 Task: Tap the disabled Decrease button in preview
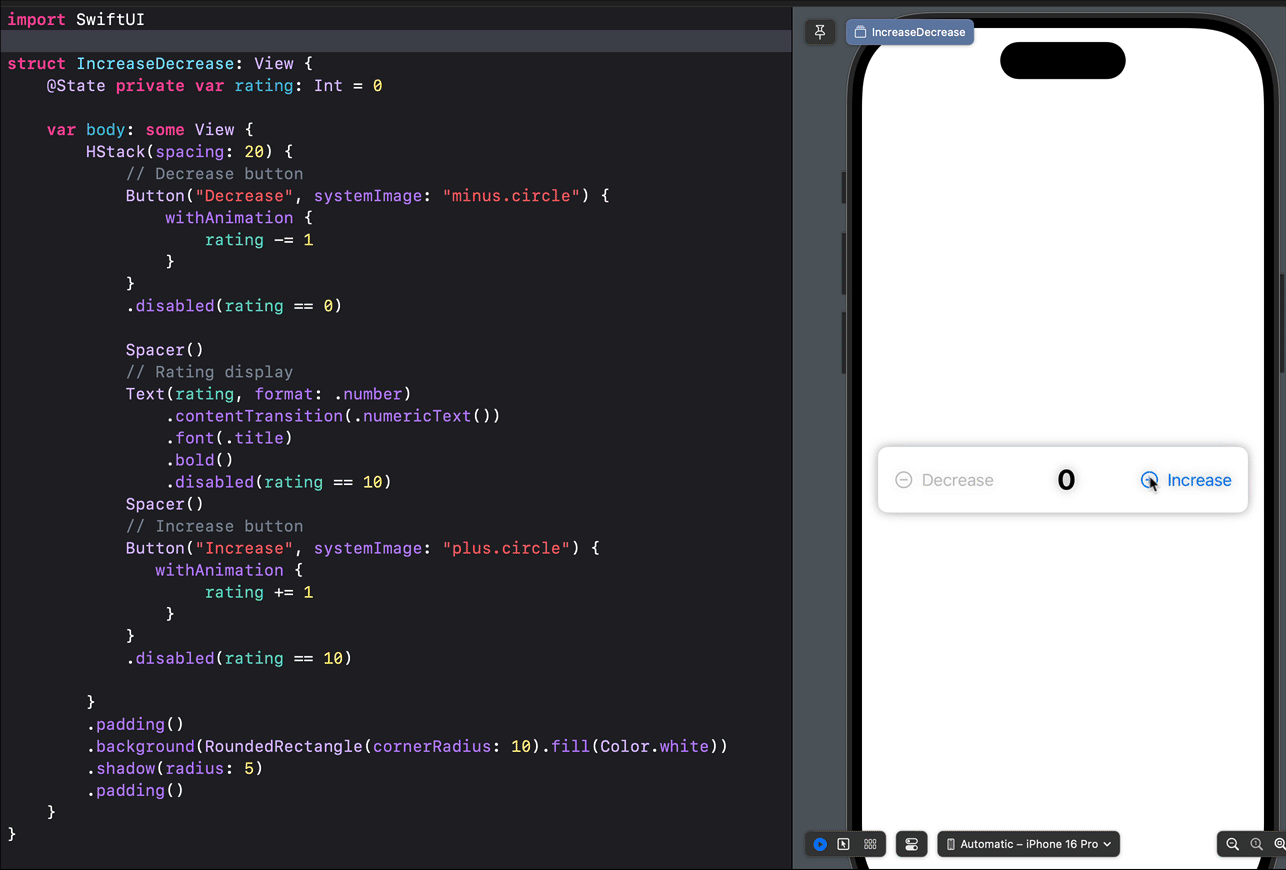coord(944,480)
